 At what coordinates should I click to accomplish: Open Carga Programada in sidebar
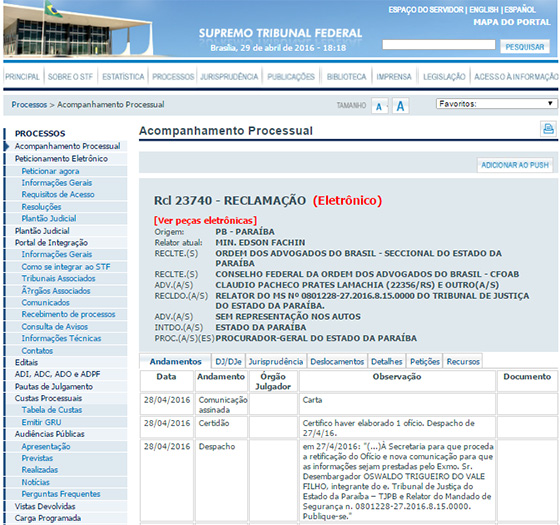point(48,518)
